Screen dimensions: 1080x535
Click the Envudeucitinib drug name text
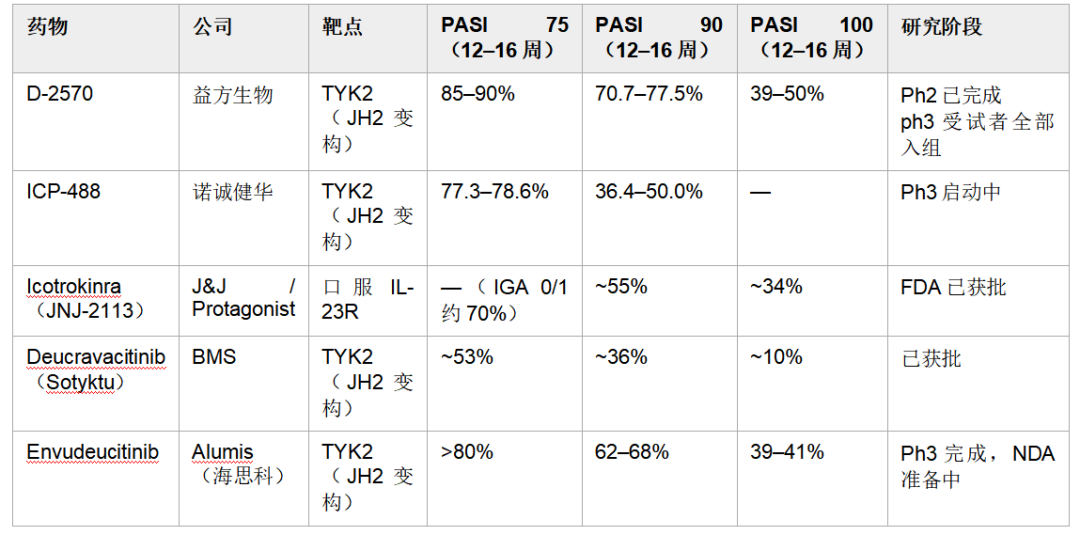[x=93, y=452]
